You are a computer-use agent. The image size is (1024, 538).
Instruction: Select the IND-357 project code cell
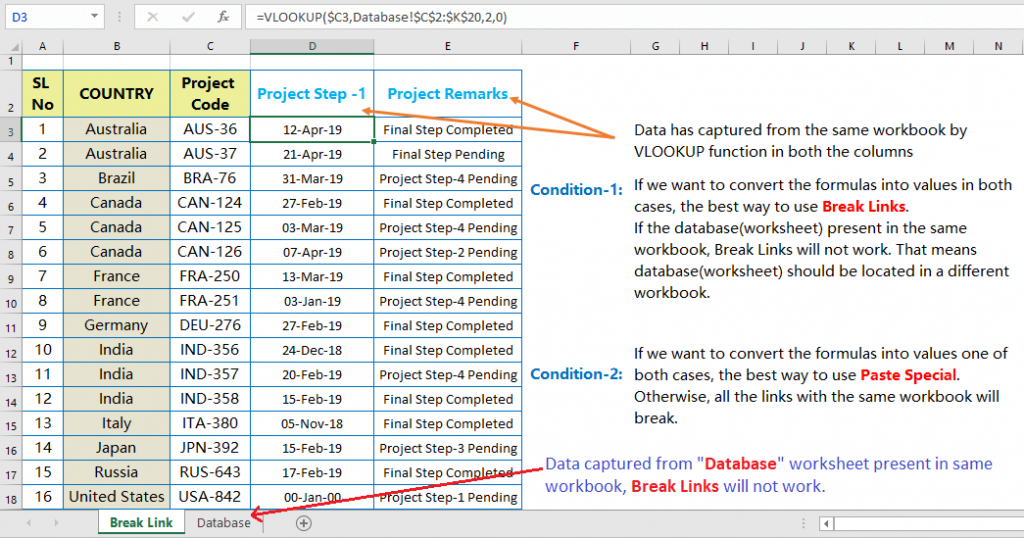pos(210,374)
